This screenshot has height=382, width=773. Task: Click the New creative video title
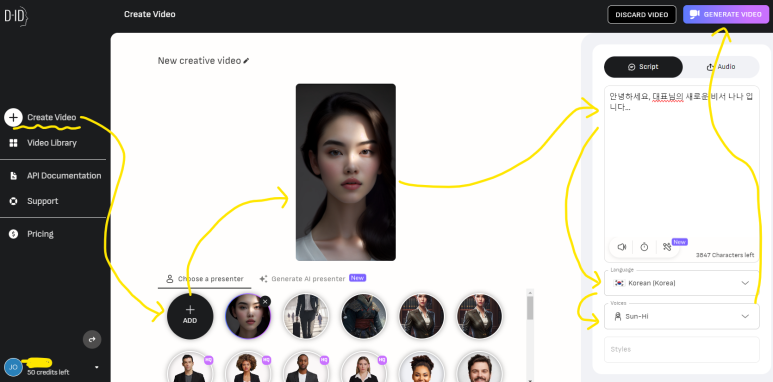tap(199, 61)
